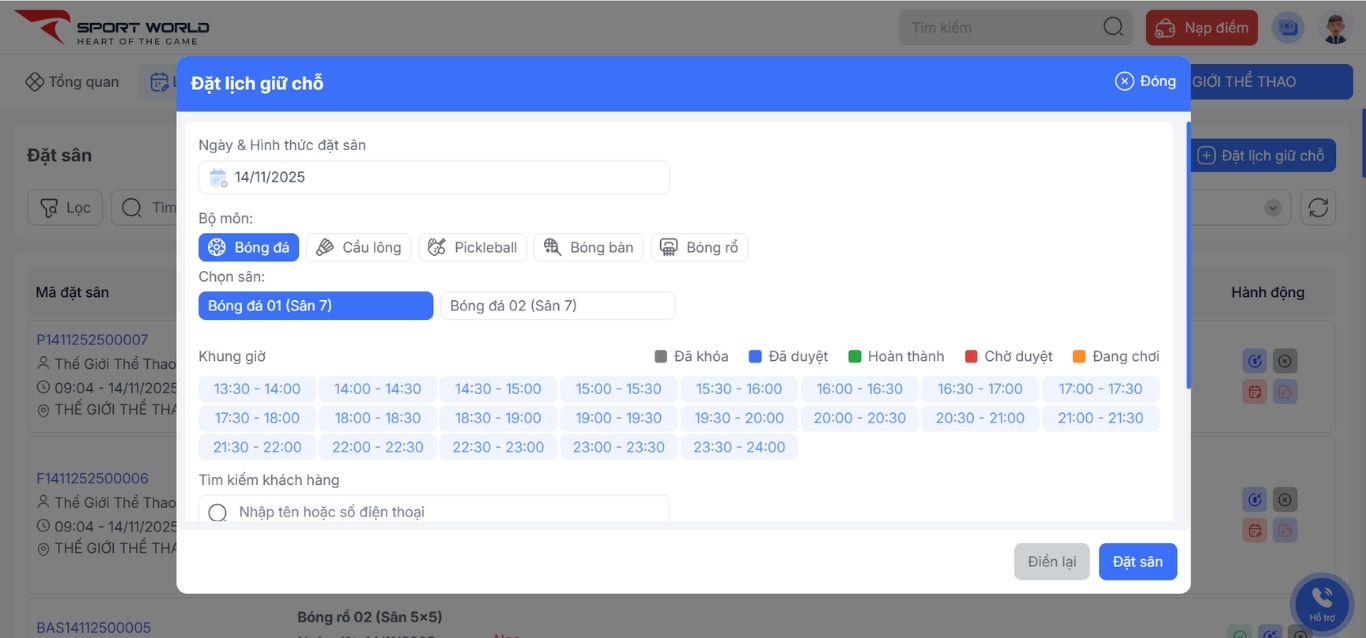Viewport: 1366px width, 638px height.
Task: Choose the Pickleball sport option
Action: [474, 248]
